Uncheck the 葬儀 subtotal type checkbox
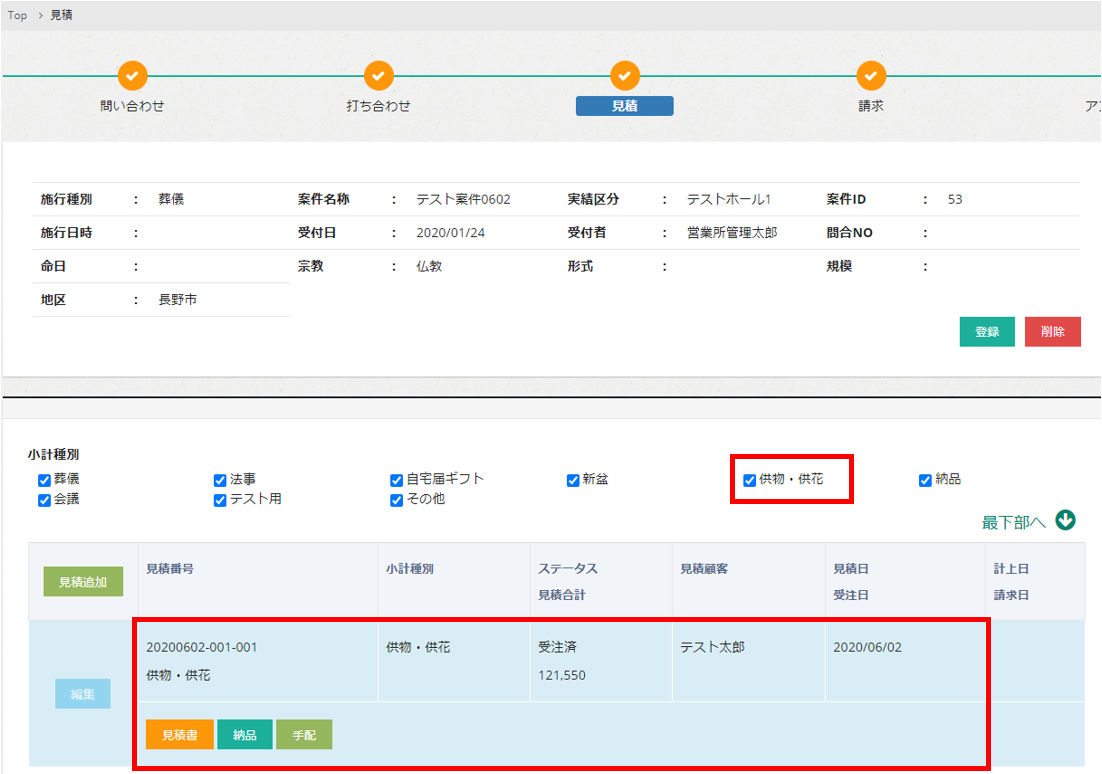 coord(44,480)
